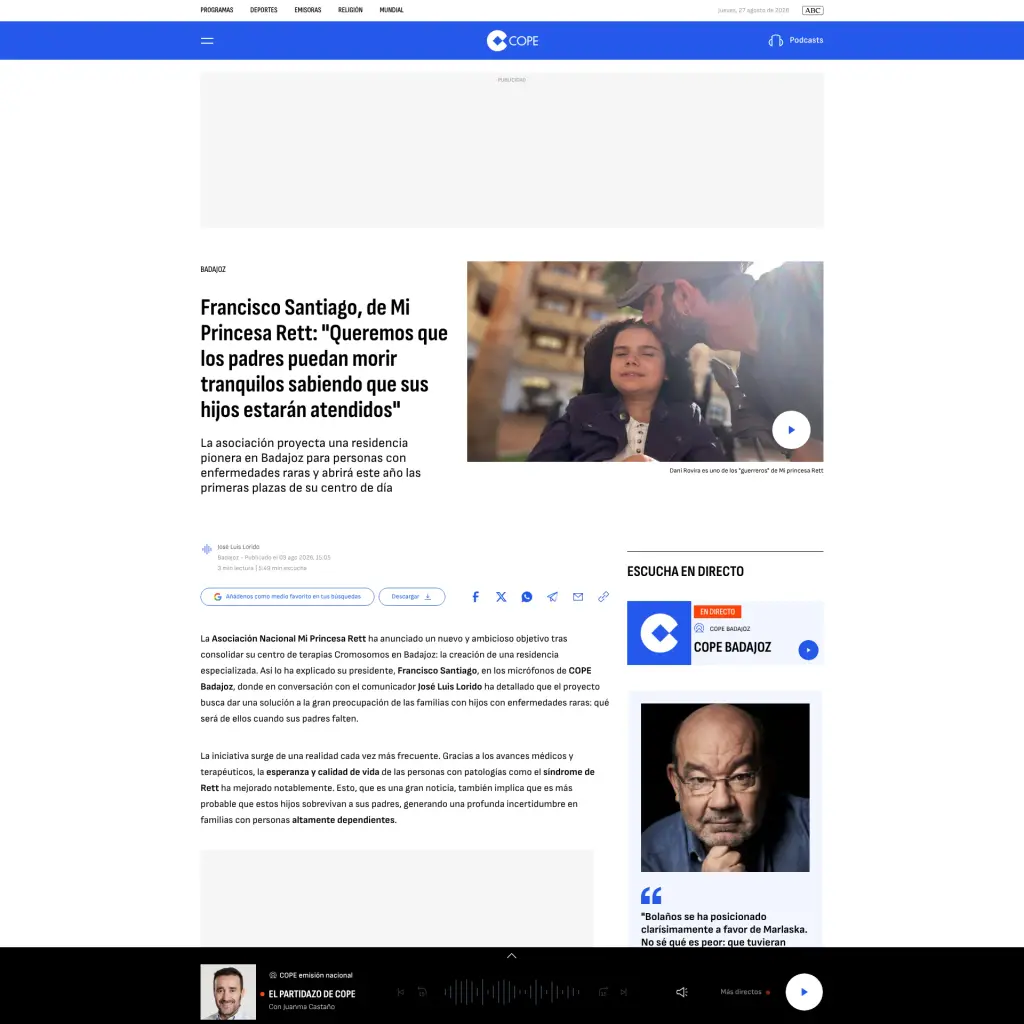
Task: Open the RELIGIÓN top menu
Action: [350, 10]
